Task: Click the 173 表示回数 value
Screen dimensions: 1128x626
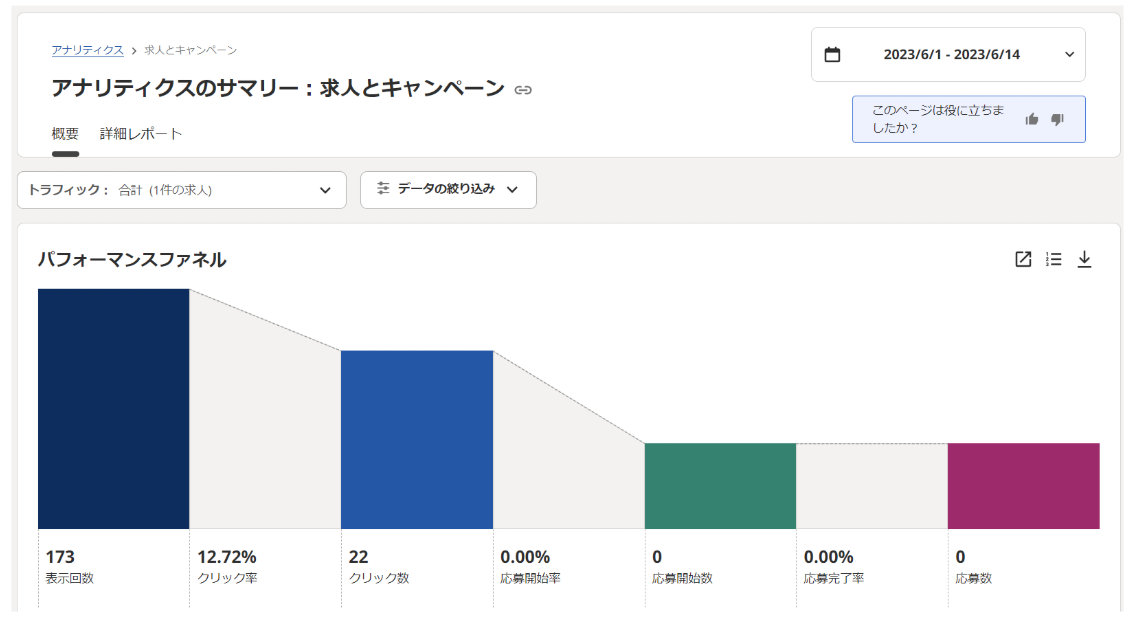Action: click(60, 557)
